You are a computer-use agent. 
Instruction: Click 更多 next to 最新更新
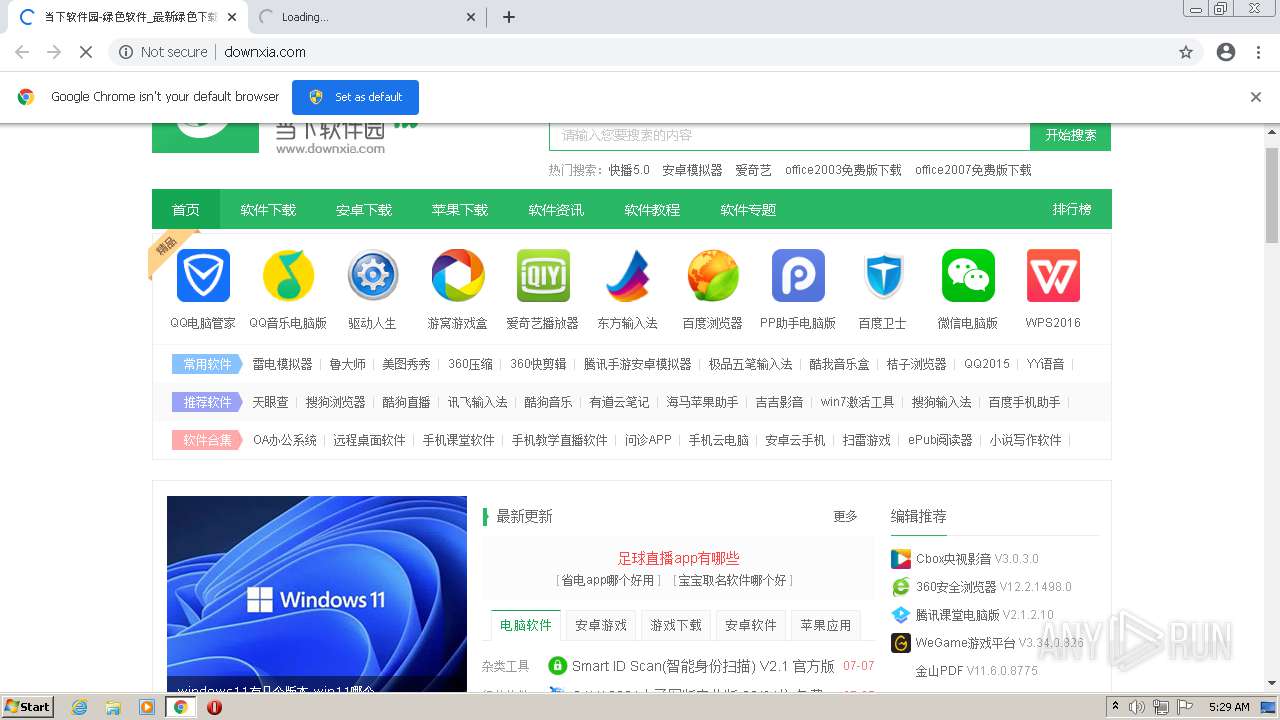click(845, 516)
